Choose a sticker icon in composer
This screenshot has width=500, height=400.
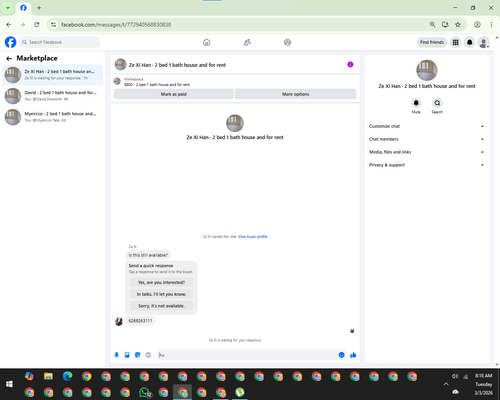(x=138, y=355)
